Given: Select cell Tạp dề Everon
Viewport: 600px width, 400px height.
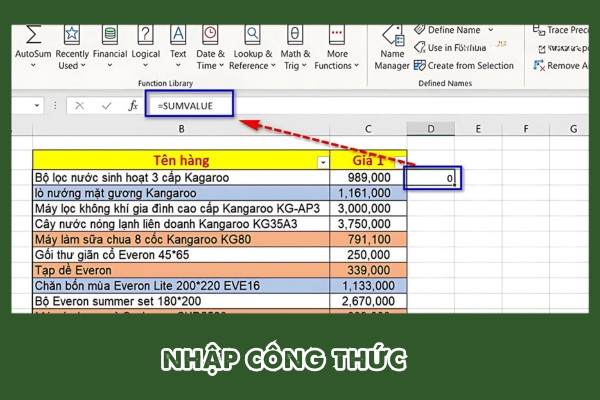Looking at the screenshot, I should [x=181, y=270].
